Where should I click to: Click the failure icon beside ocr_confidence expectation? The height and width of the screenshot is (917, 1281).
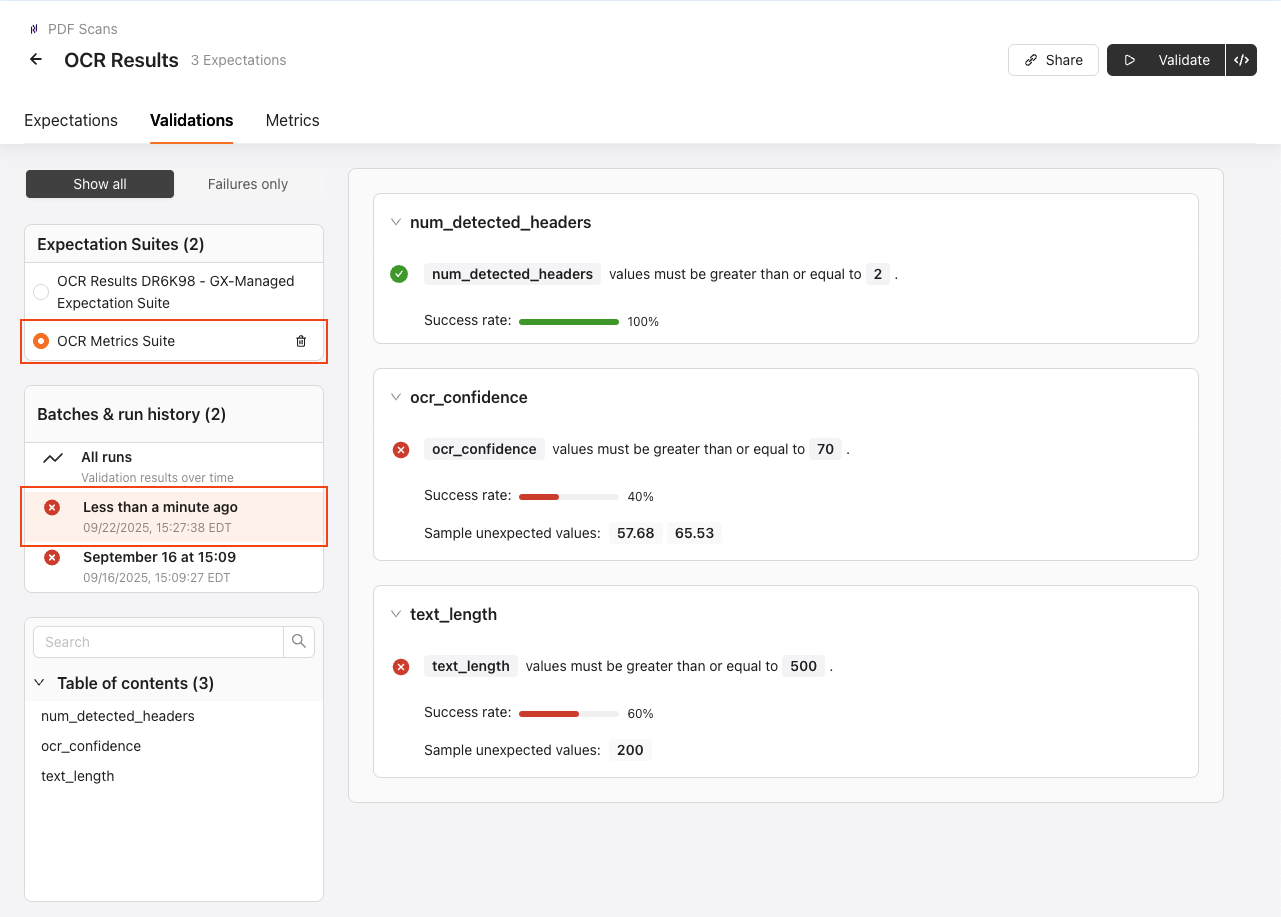[400, 449]
